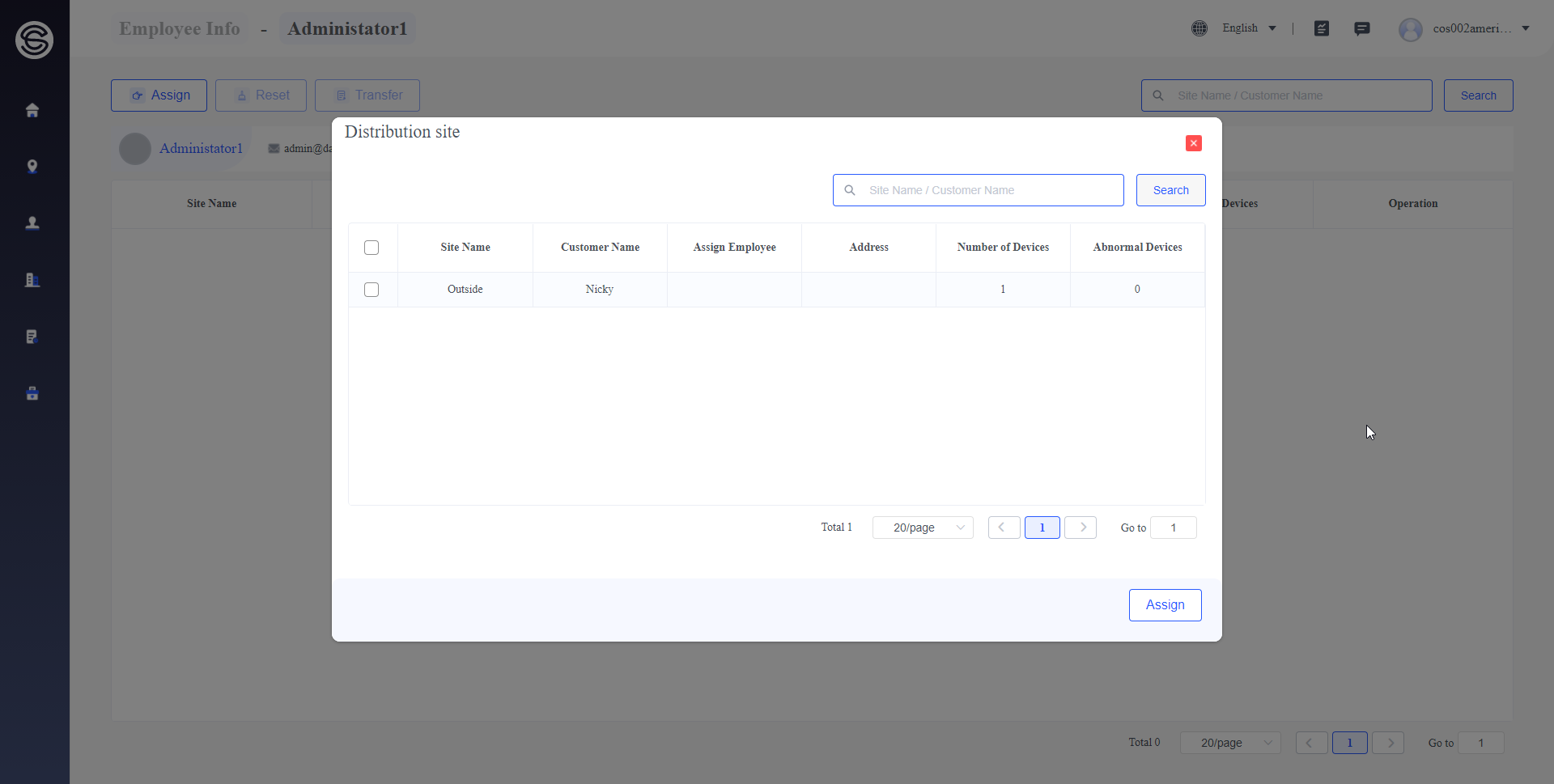The width and height of the screenshot is (1554, 784).
Task: Click Search button inside Distribution site dialog
Action: 1170,190
